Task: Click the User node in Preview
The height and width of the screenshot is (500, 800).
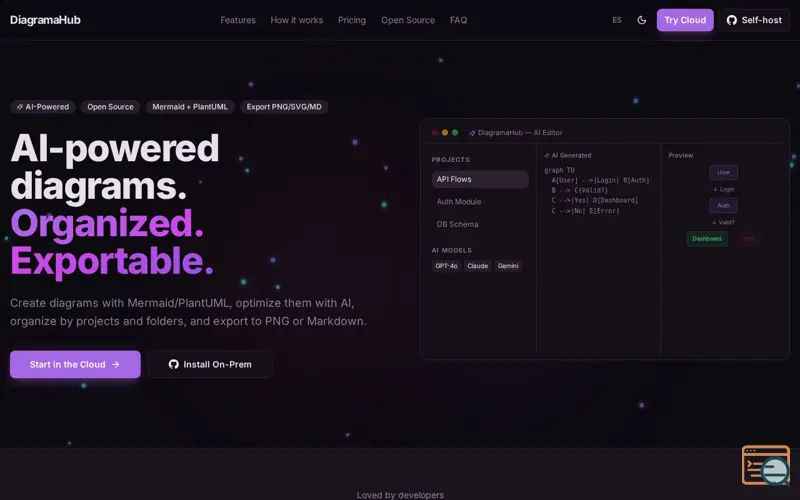Action: point(723,172)
